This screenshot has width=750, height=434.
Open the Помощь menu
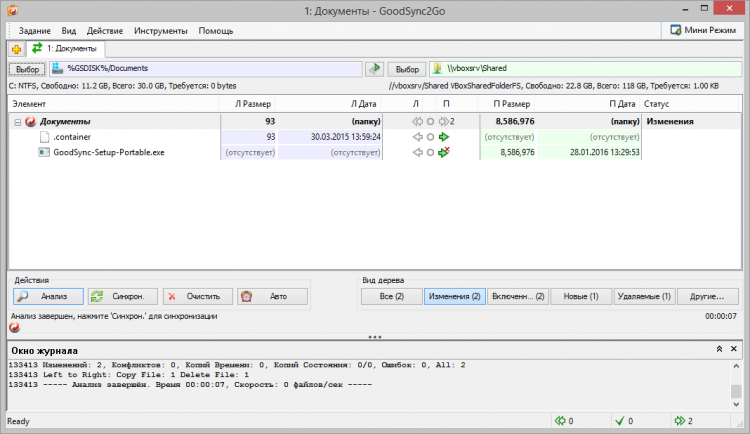pyautogui.click(x=216, y=31)
